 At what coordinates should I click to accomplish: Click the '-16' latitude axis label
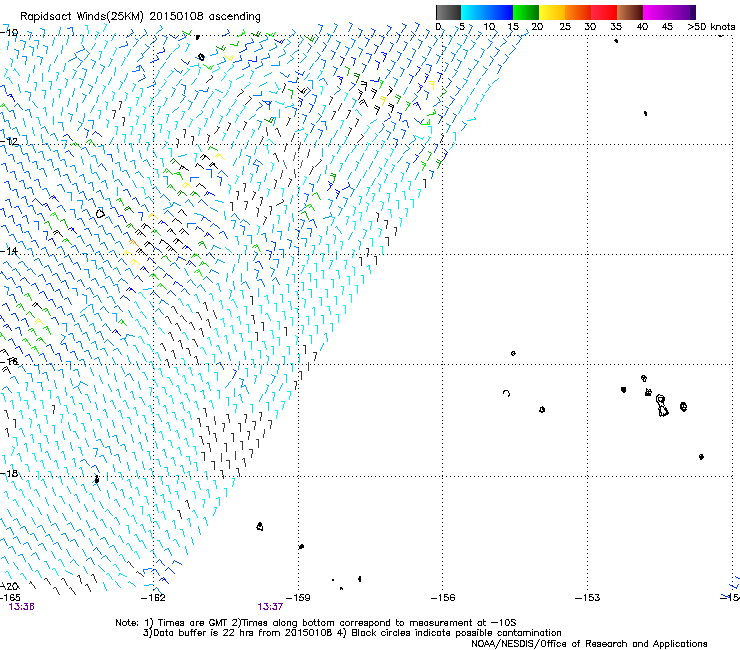(9, 362)
